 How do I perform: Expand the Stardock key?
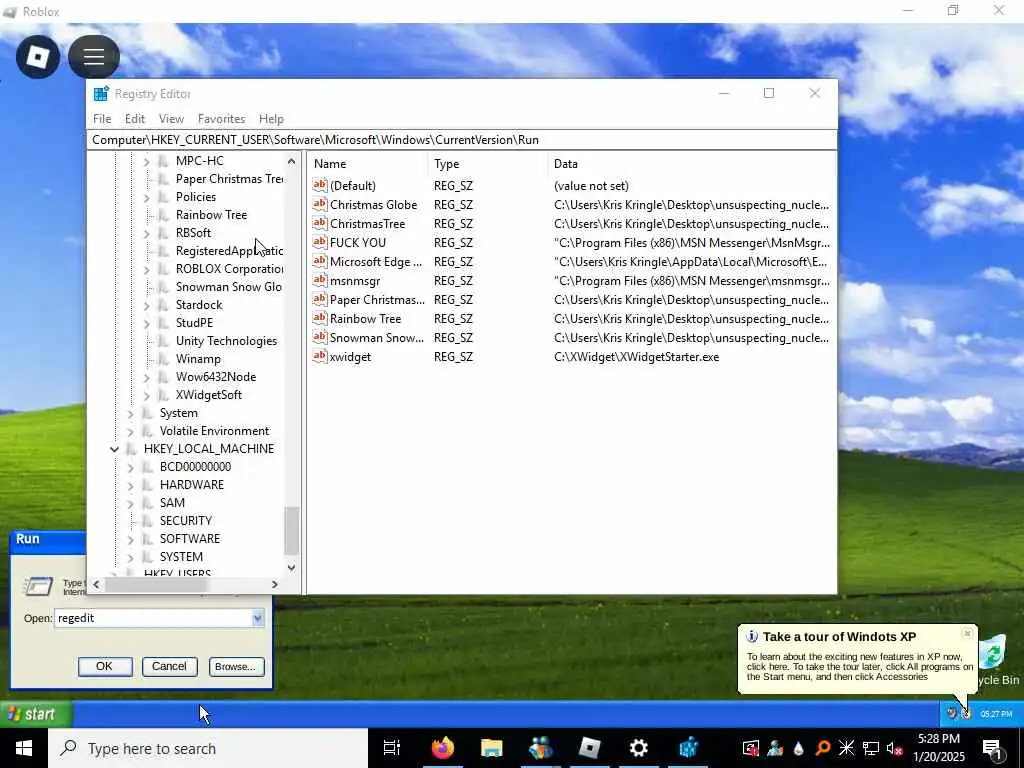[x=146, y=305]
